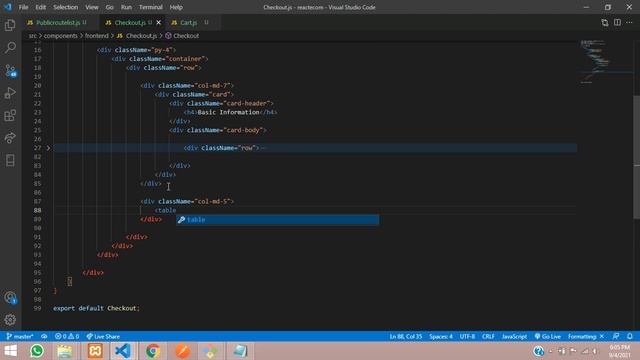Open the feedback icon in the status bar
The width and height of the screenshot is (640, 360).
(x=616, y=336)
